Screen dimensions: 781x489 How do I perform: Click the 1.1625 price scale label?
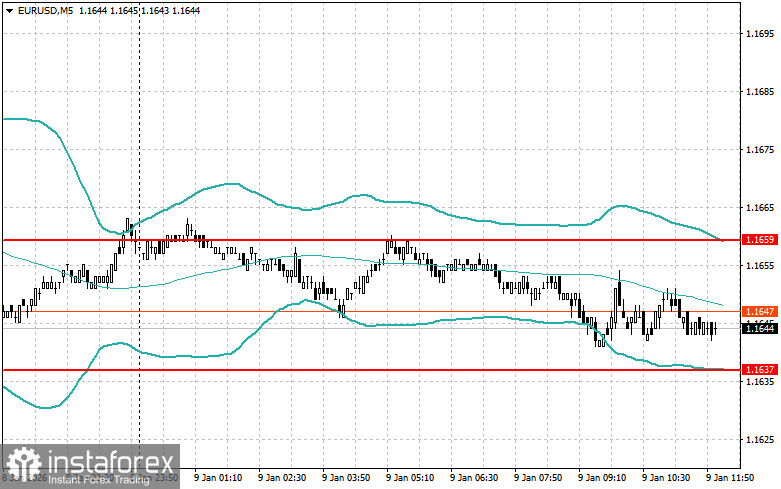759,439
